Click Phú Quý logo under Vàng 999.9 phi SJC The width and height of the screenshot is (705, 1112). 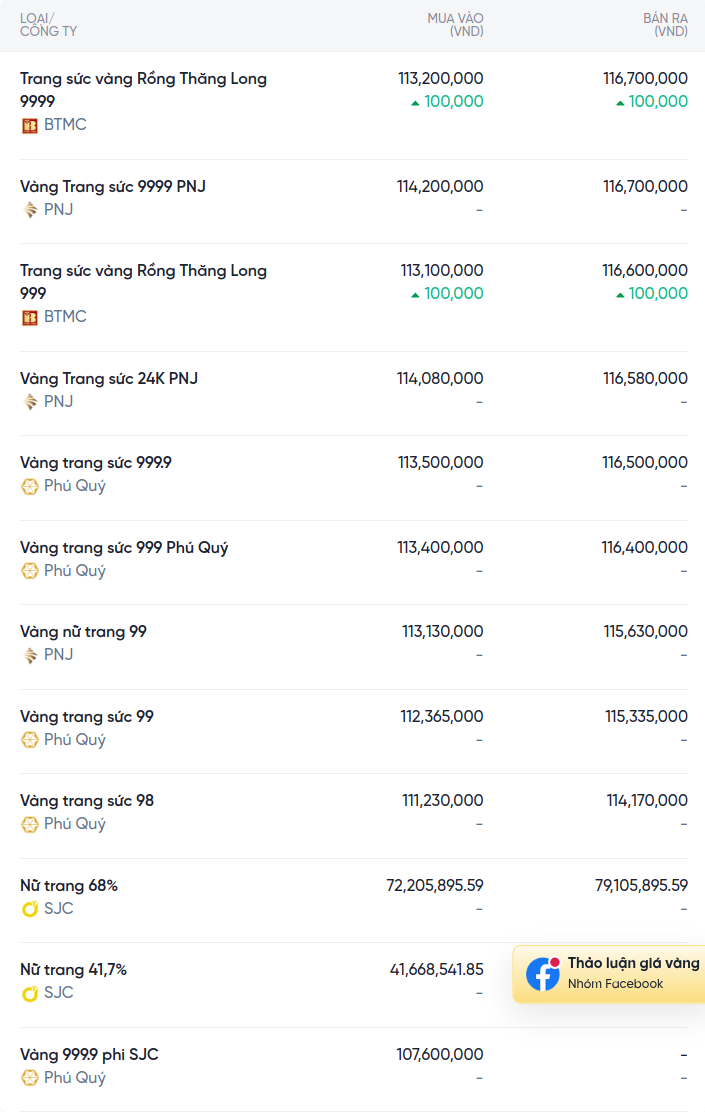click(x=29, y=1078)
